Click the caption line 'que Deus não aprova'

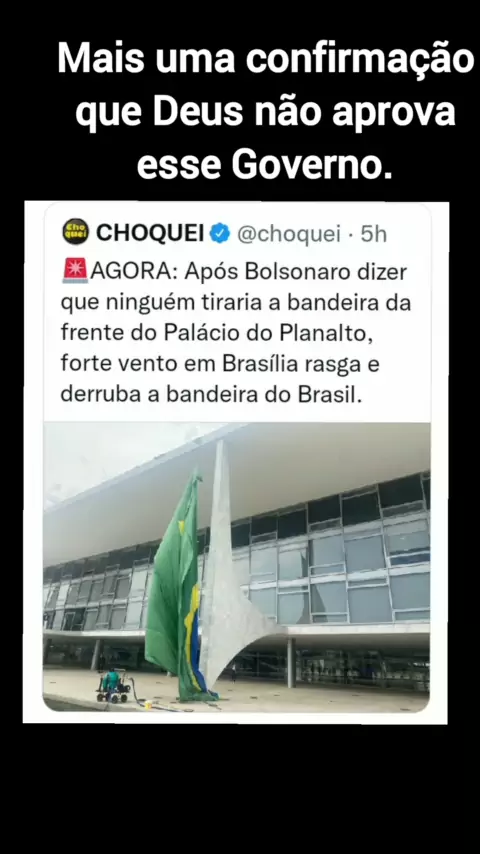(265, 112)
